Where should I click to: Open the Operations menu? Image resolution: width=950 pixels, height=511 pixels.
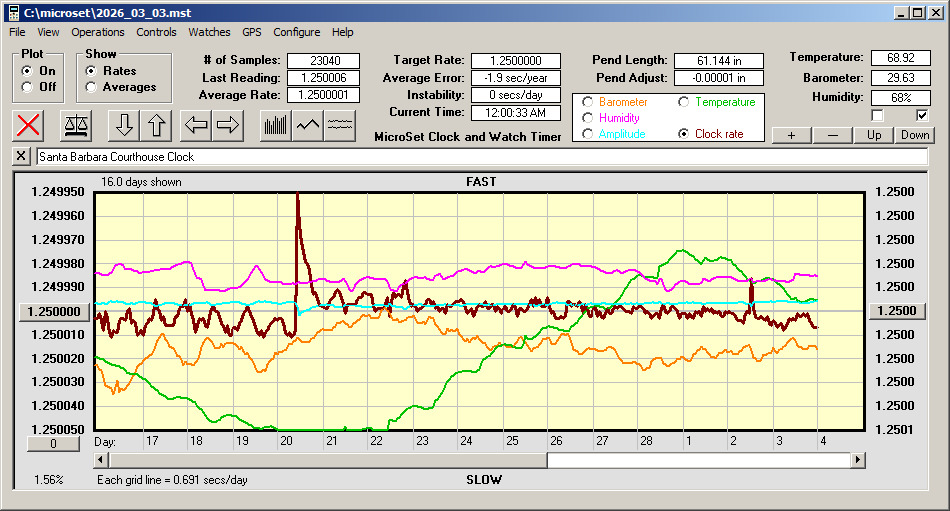pos(98,32)
